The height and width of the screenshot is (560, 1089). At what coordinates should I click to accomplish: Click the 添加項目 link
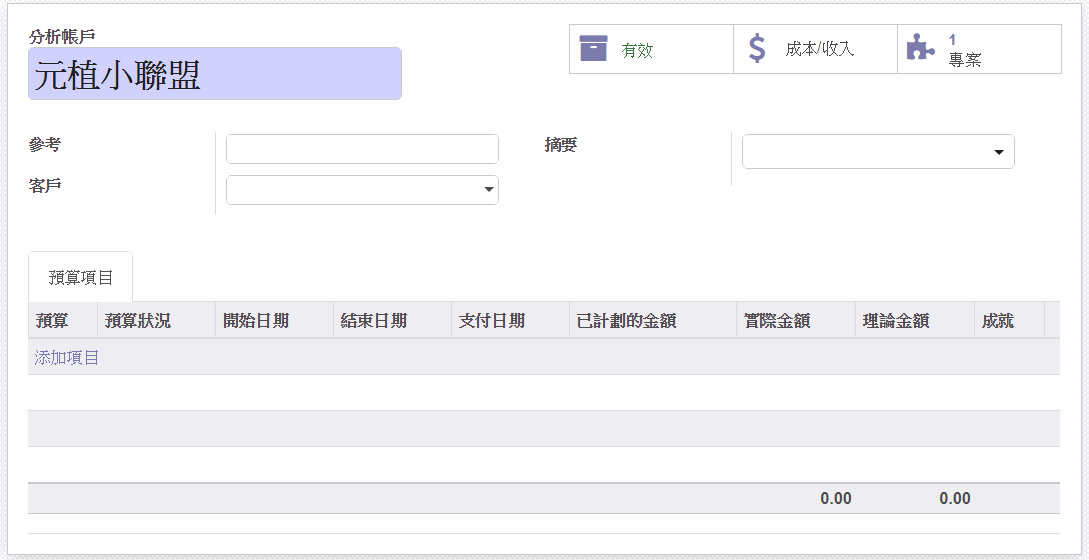click(x=67, y=357)
